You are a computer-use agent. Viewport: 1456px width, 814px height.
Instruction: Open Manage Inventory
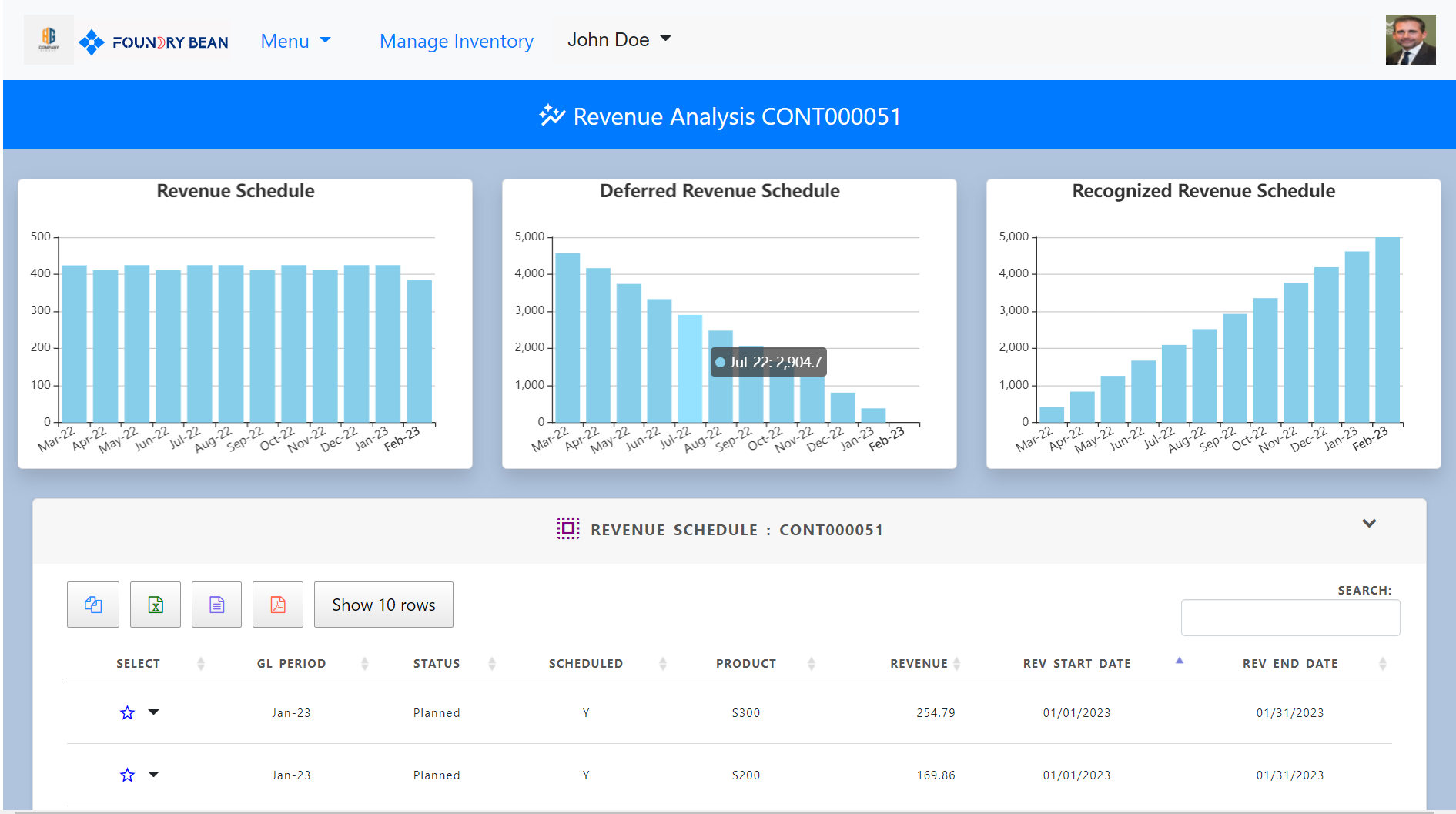[456, 41]
